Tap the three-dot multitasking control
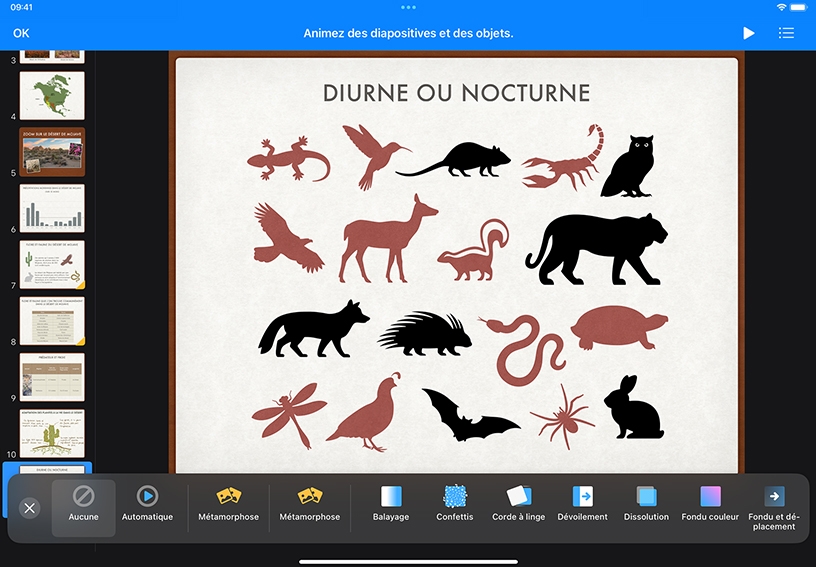816x567 pixels. [x=408, y=7]
